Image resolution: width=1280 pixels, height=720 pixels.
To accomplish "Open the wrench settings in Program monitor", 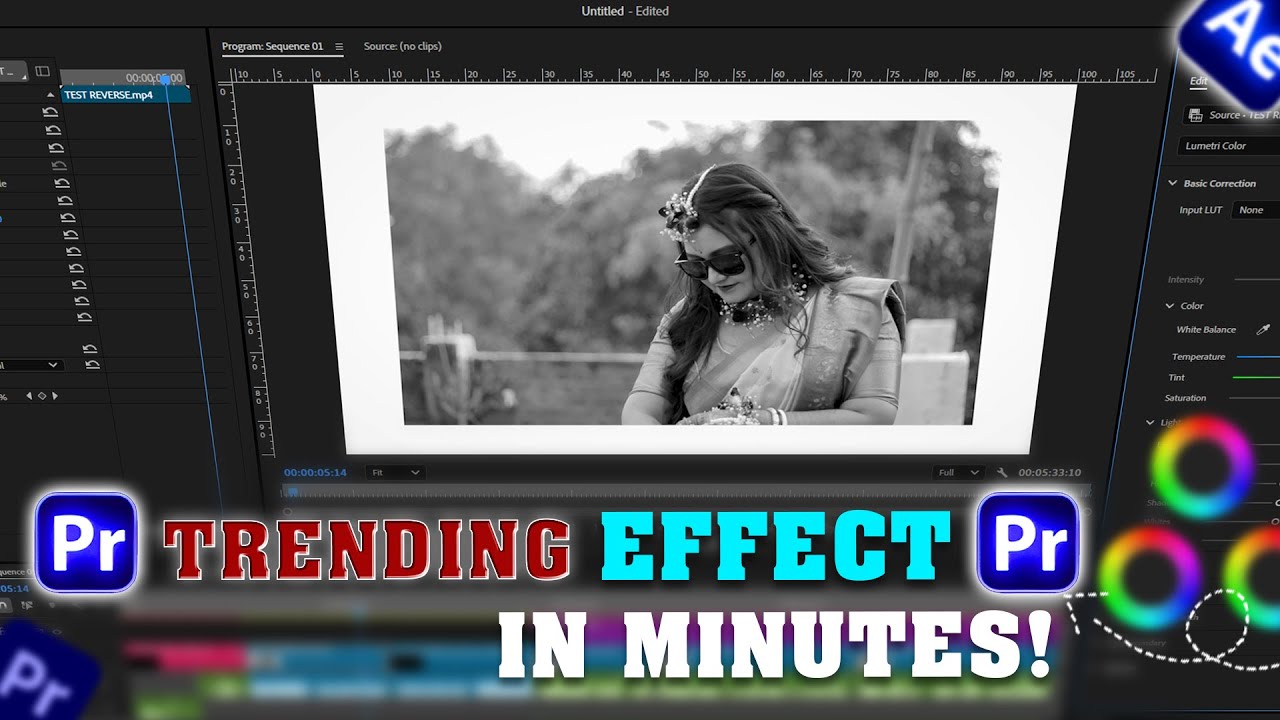I will (x=1002, y=472).
